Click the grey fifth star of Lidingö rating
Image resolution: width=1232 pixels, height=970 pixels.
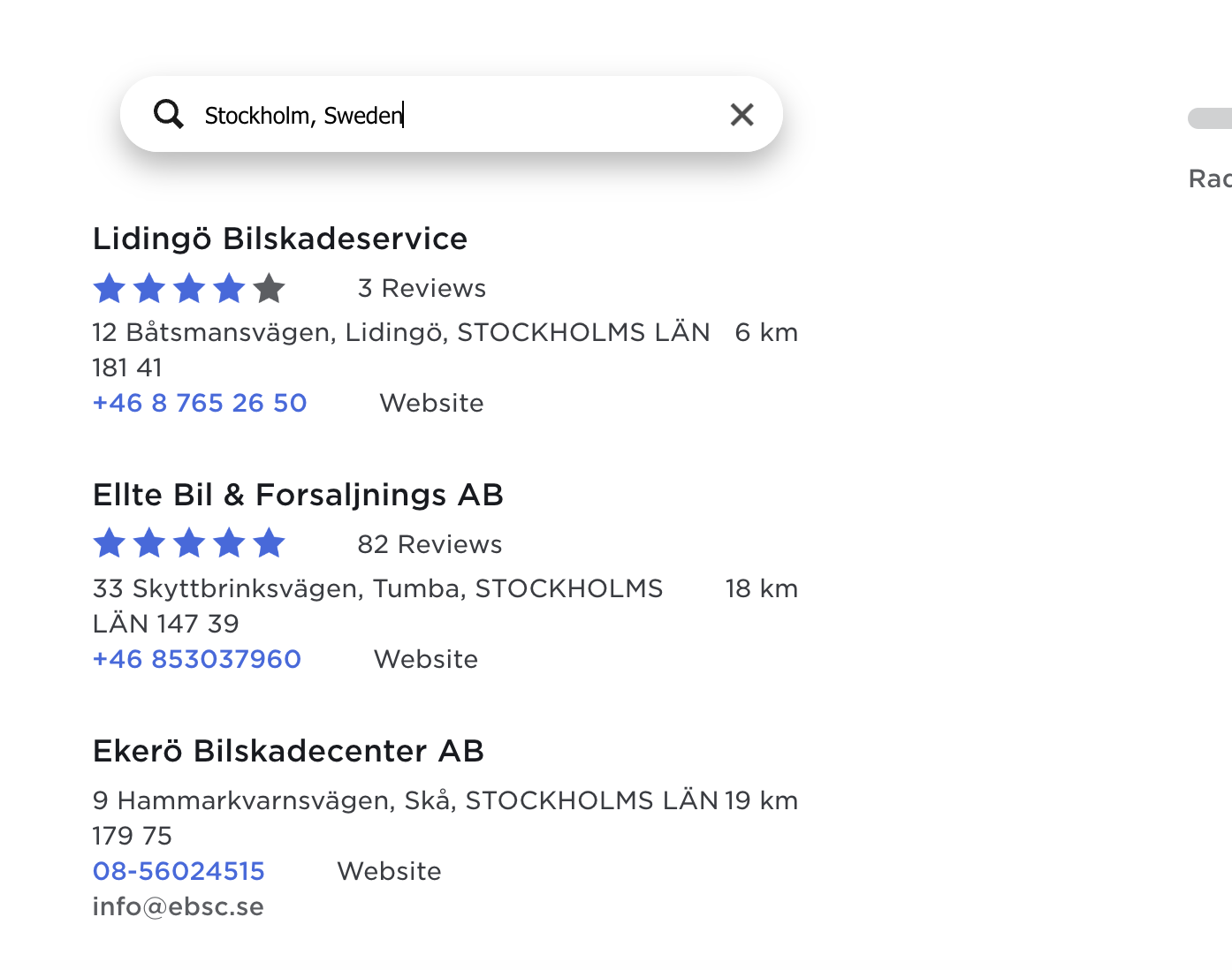tap(269, 288)
